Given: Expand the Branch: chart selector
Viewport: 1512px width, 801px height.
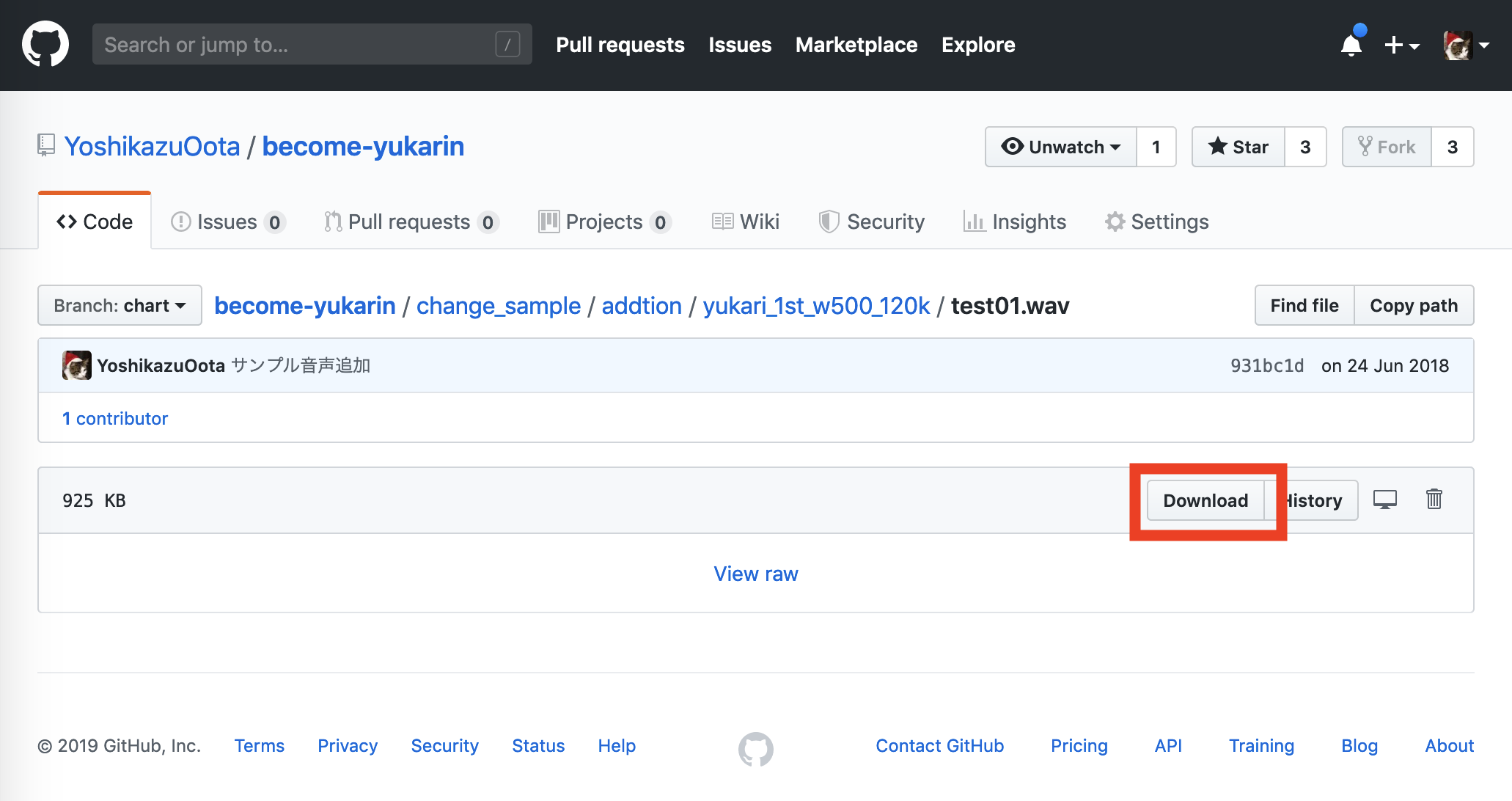Looking at the screenshot, I should click(120, 305).
